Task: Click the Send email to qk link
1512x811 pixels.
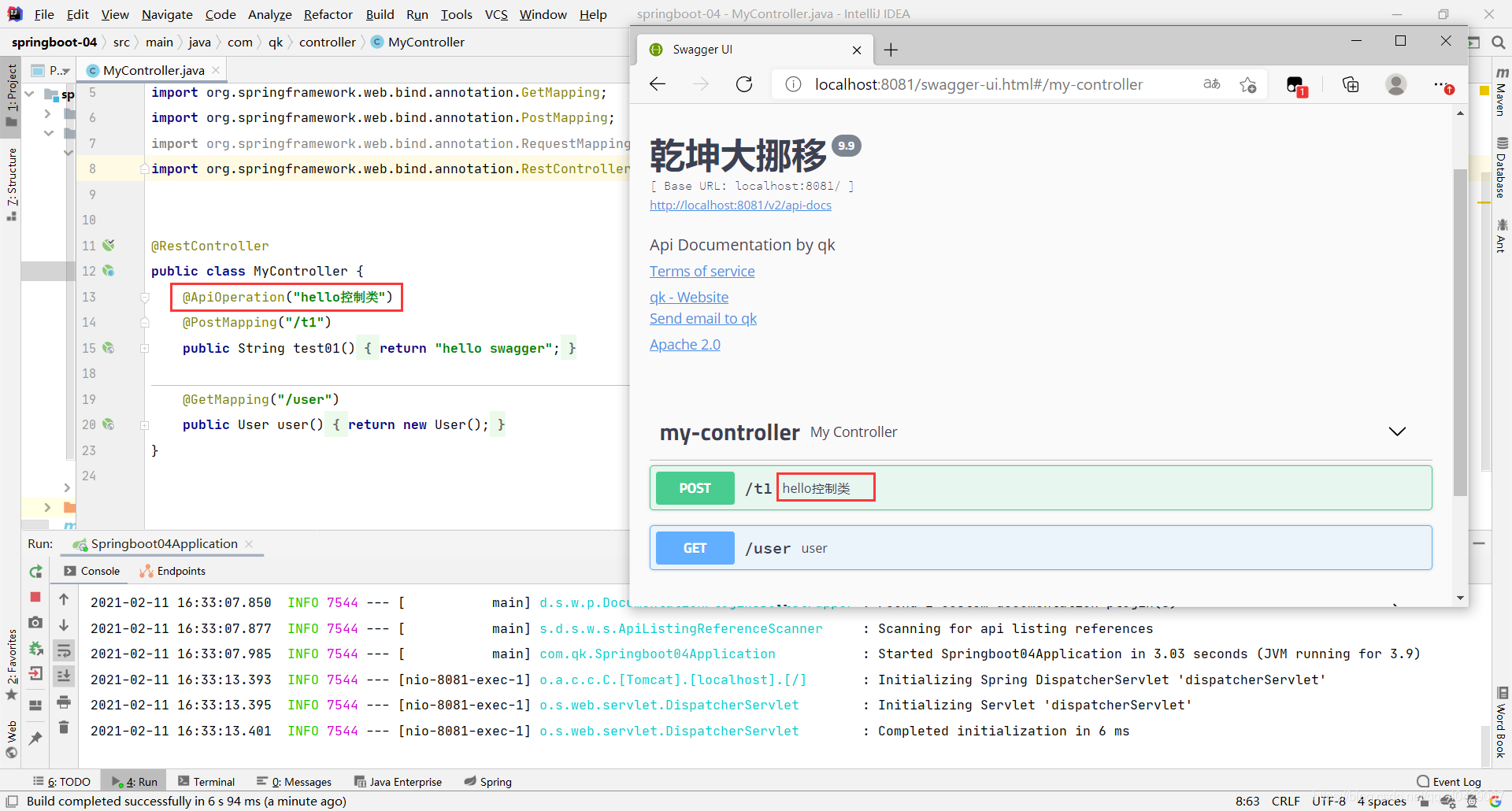Action: coord(702,318)
